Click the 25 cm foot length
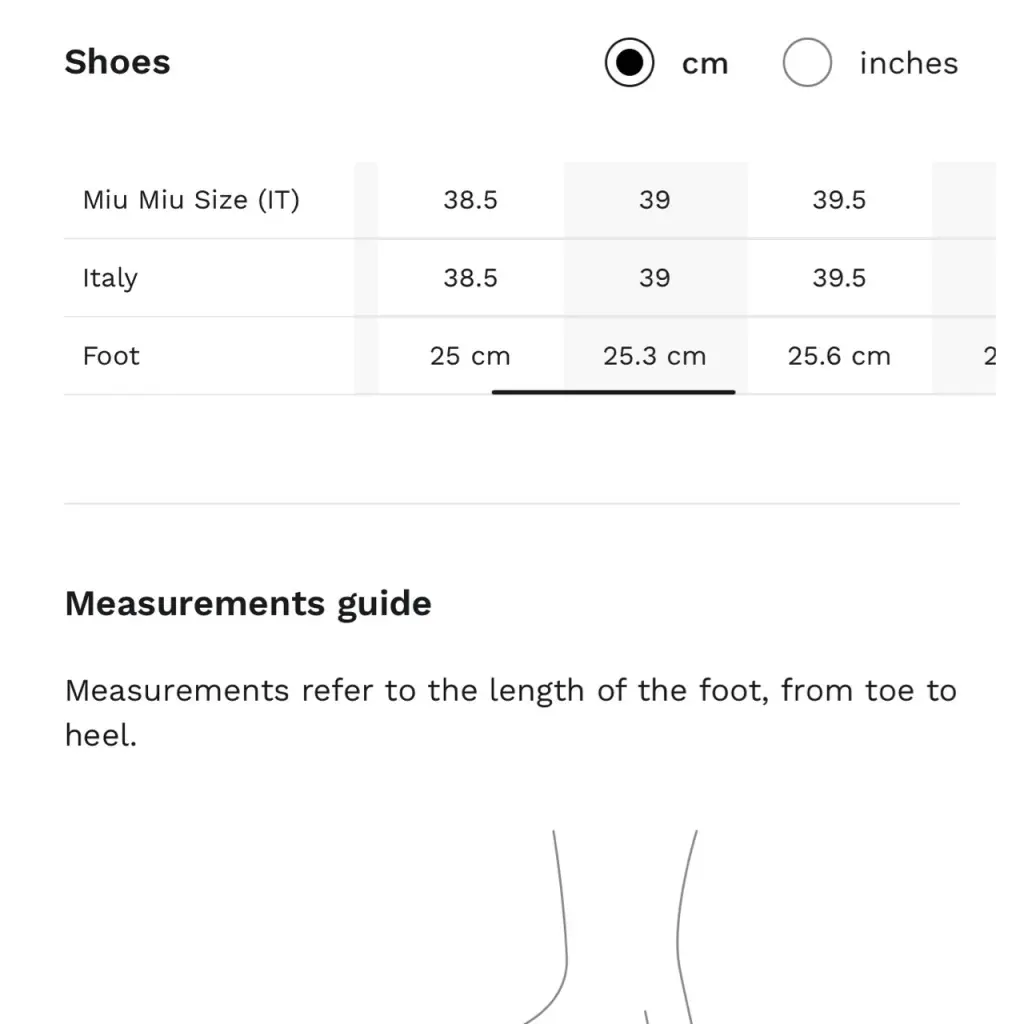Screen dimensions: 1024x1024 coord(470,356)
